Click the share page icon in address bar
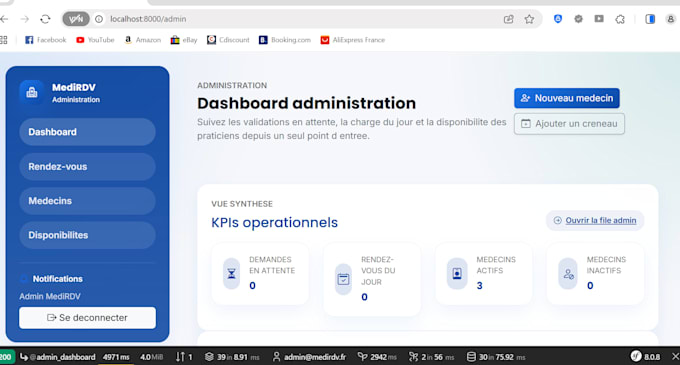This screenshot has width=680, height=365. [508, 19]
